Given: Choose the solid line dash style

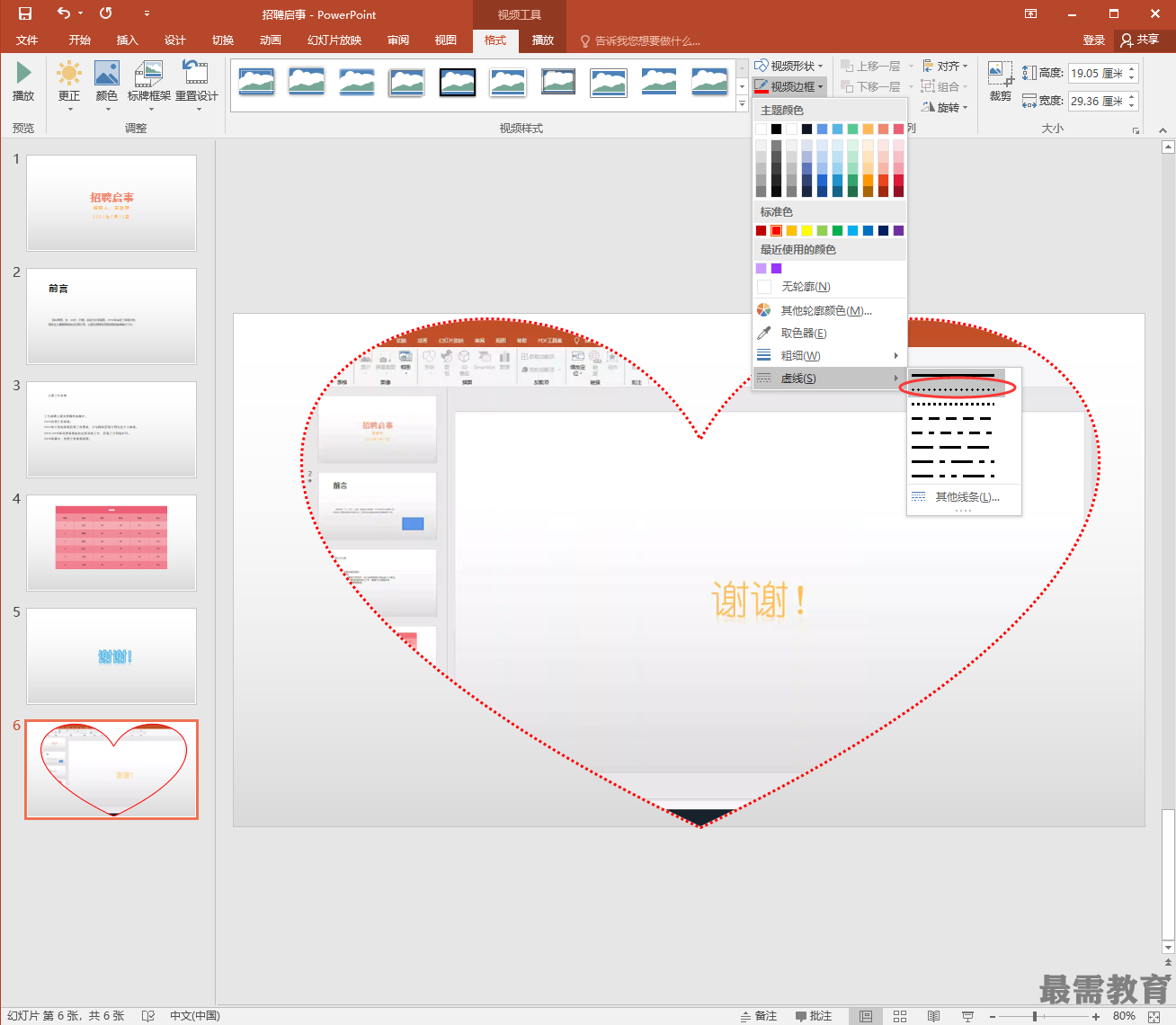Looking at the screenshot, I should (955, 375).
